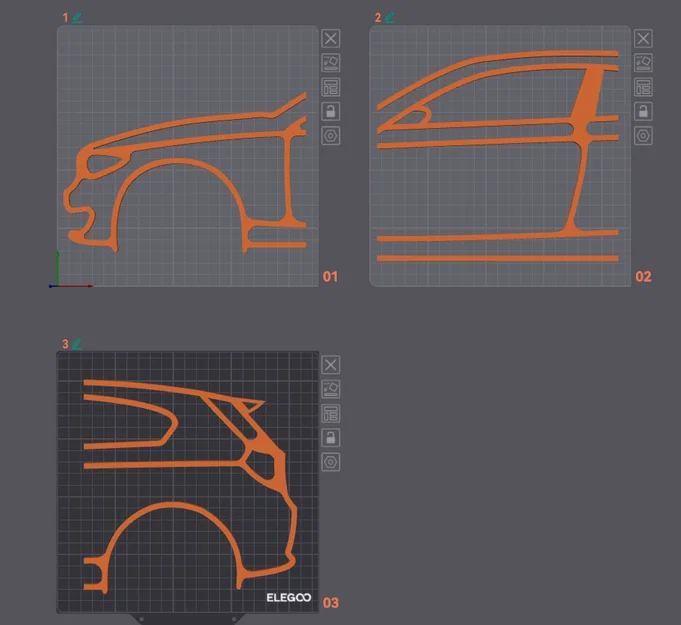Auto-orient objects on plate 1
The height and width of the screenshot is (625, 681).
click(x=331, y=63)
